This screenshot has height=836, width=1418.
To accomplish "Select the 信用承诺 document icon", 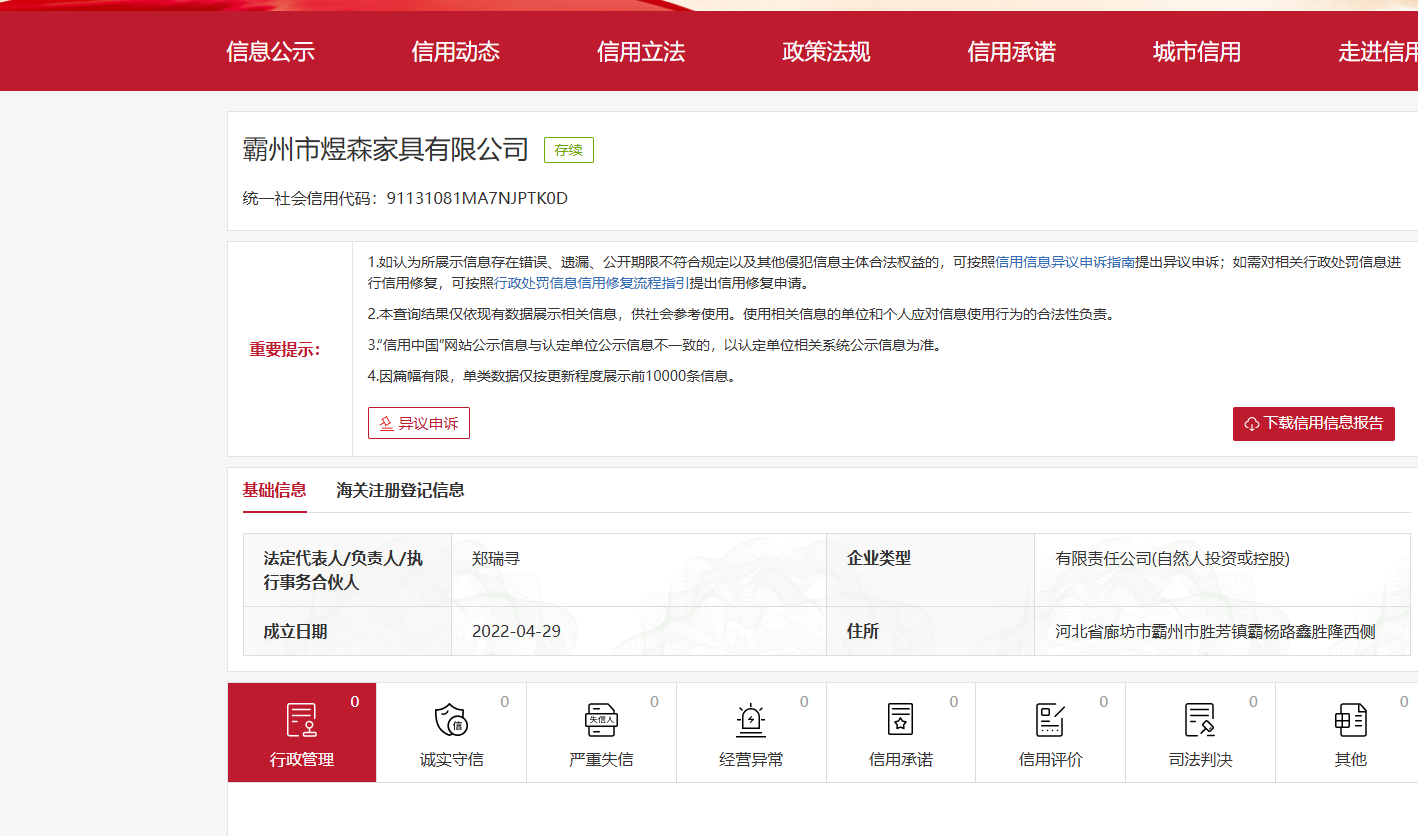I will [901, 720].
